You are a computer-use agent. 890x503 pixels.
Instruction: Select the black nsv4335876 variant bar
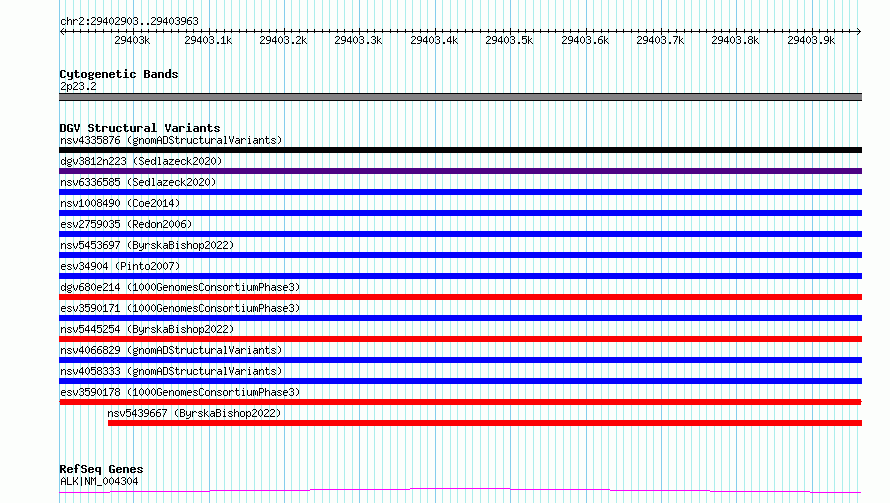pos(460,150)
